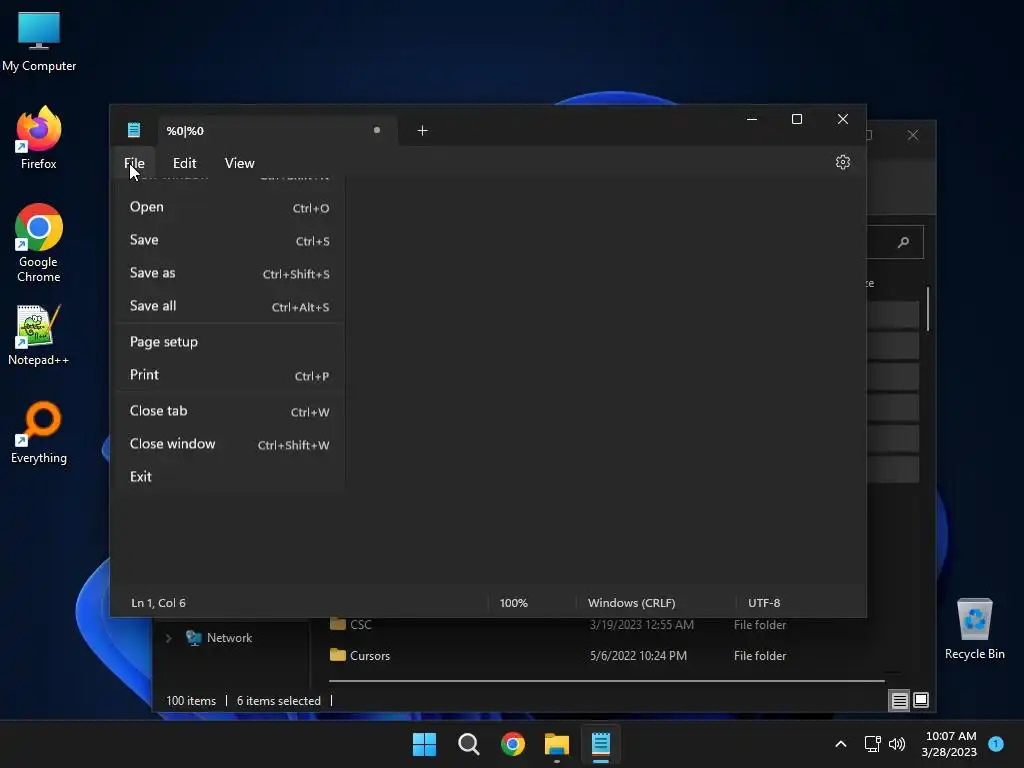This screenshot has width=1024, height=768.
Task: Click the Notepad app icon in title bar
Action: (134, 130)
